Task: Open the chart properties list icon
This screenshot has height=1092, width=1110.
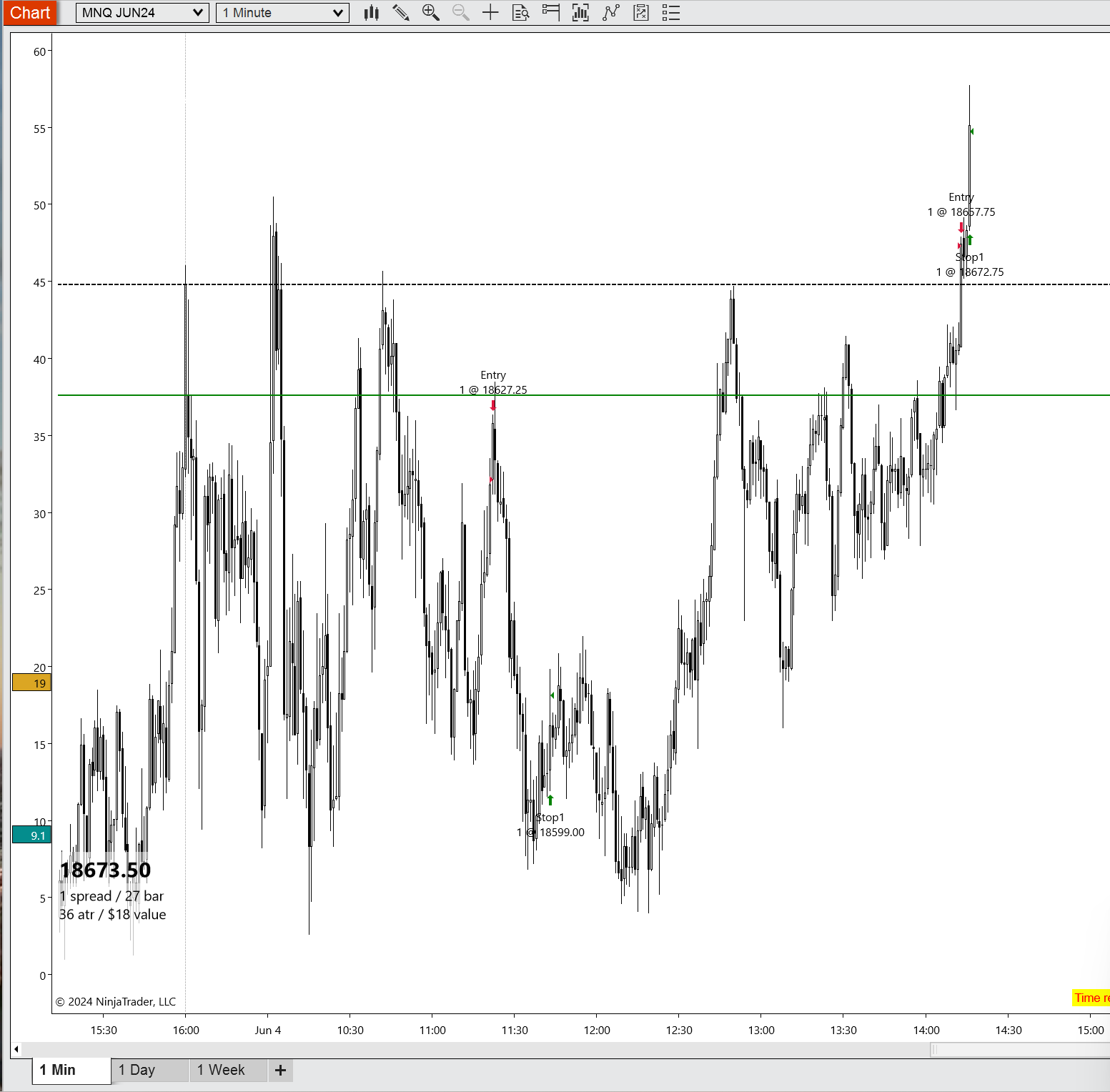Action: (671, 13)
